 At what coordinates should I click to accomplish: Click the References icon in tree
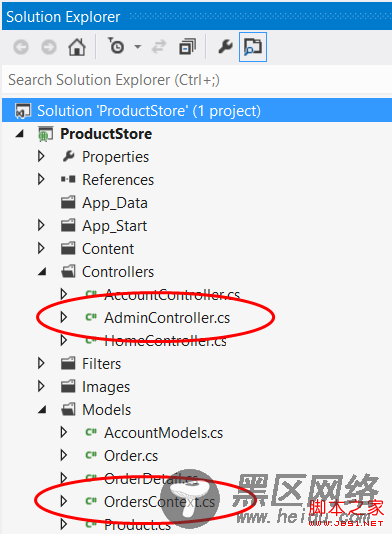[68, 179]
